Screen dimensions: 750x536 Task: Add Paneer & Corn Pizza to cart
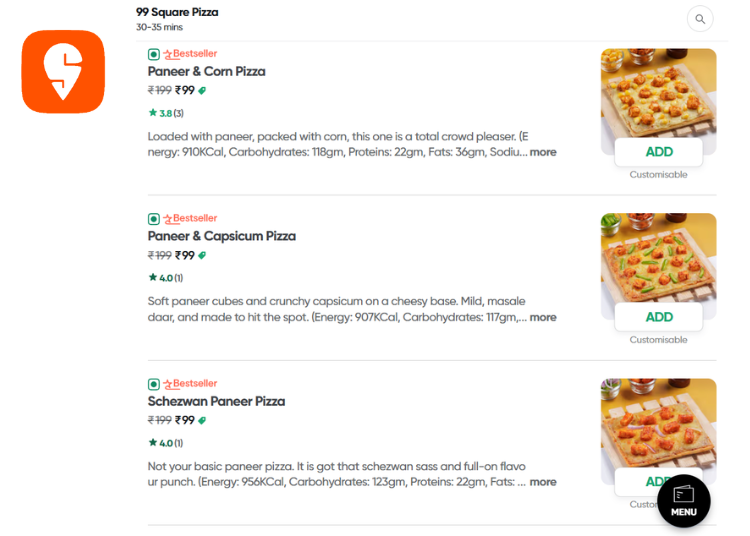[659, 152]
